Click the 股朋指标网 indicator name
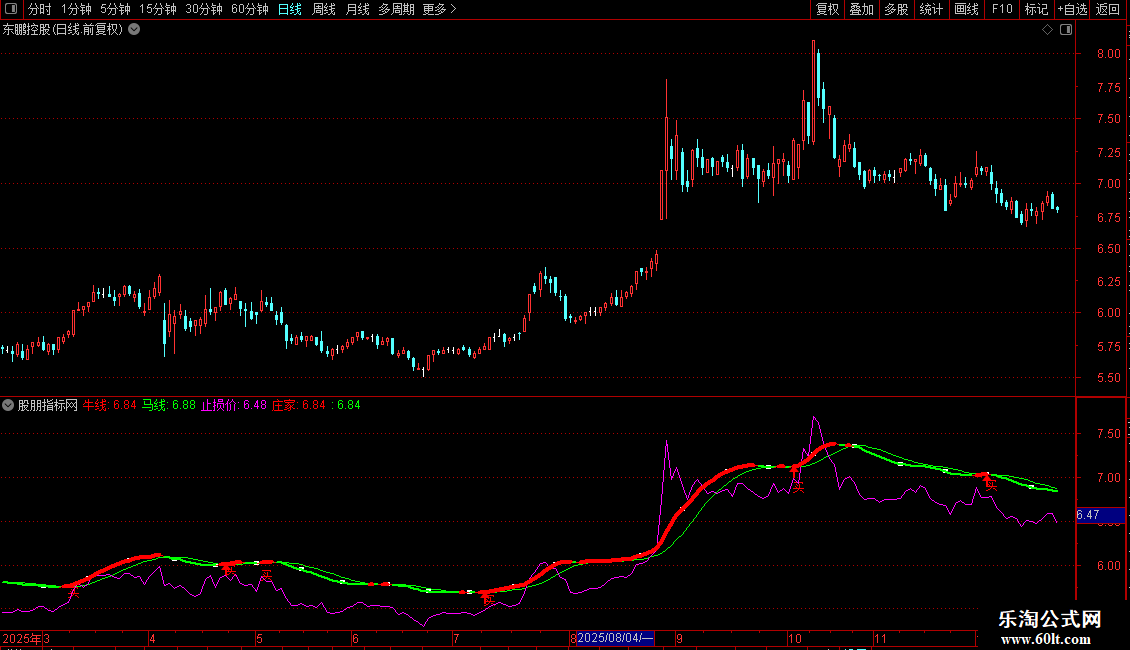 pyautogui.click(x=48, y=405)
